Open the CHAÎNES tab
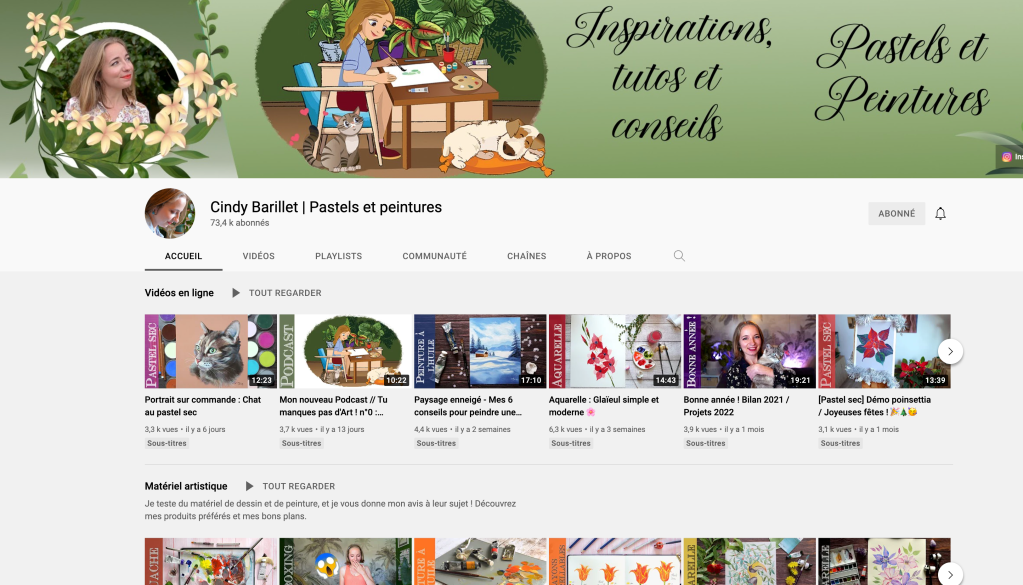1023x585 pixels. (526, 256)
